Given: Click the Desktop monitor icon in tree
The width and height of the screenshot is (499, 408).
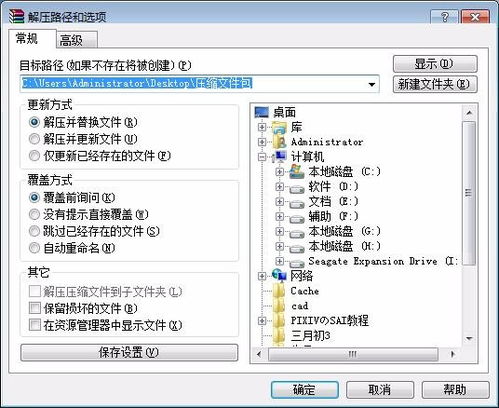Looking at the screenshot, I should pyautogui.click(x=261, y=112).
